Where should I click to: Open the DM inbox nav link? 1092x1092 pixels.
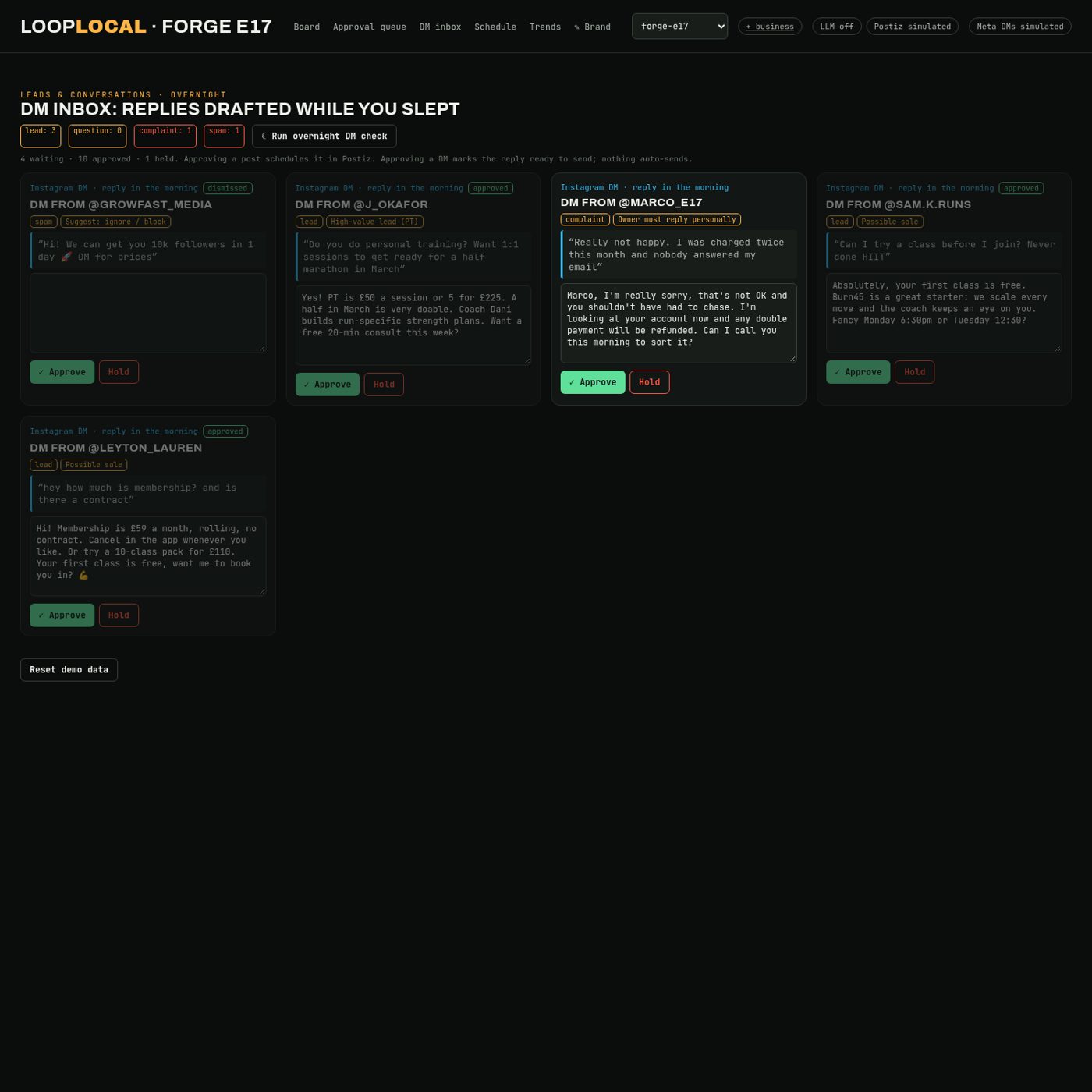point(440,27)
